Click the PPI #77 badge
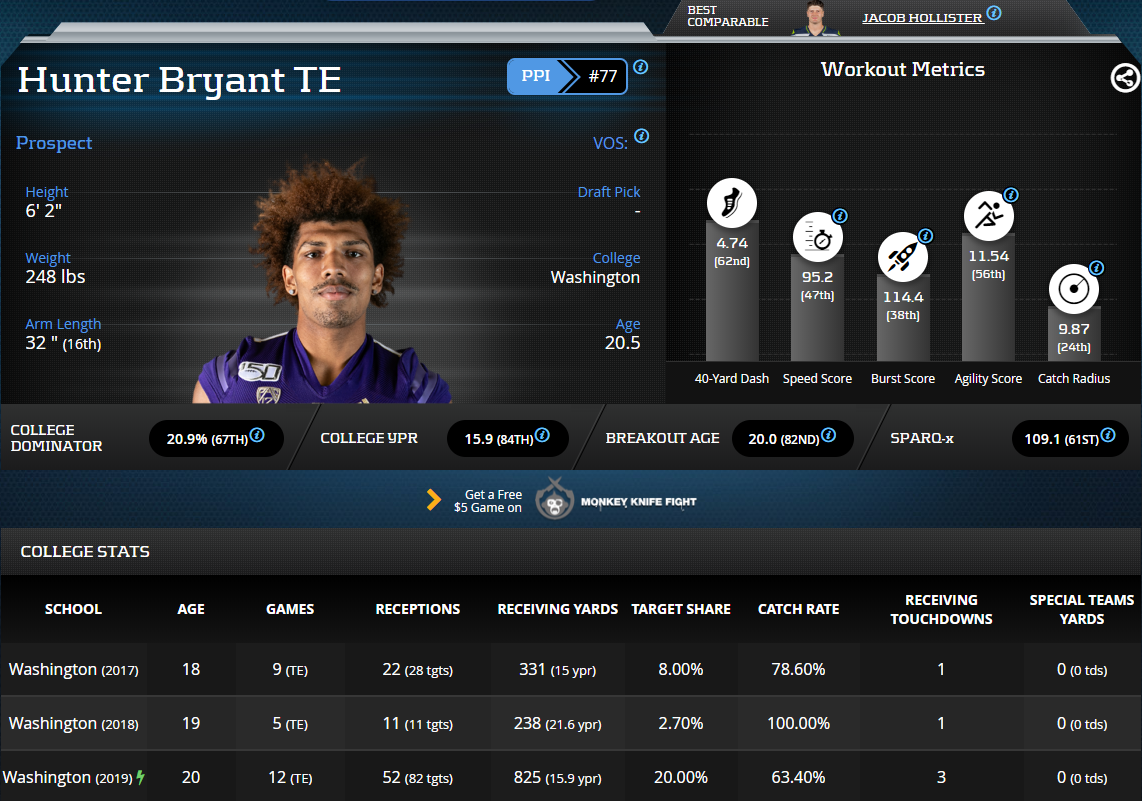The image size is (1142, 801). [567, 77]
